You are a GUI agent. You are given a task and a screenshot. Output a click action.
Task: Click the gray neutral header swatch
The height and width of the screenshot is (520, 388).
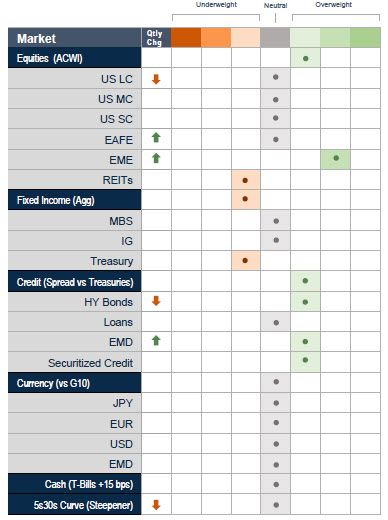(275, 37)
